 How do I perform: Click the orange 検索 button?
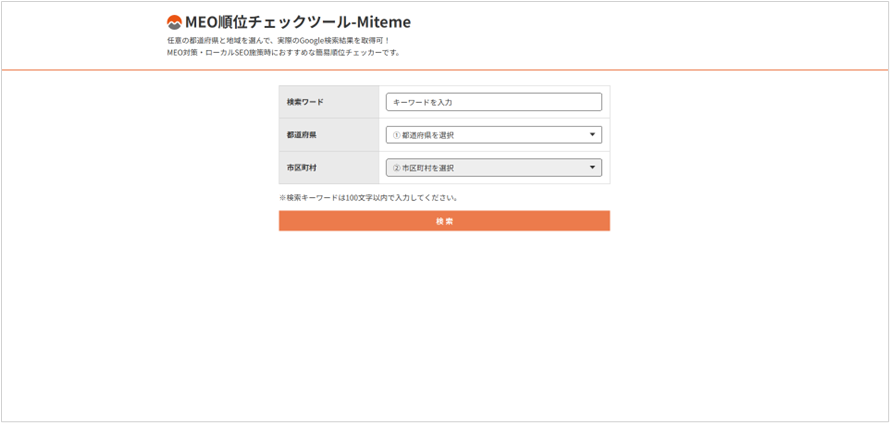coord(444,221)
